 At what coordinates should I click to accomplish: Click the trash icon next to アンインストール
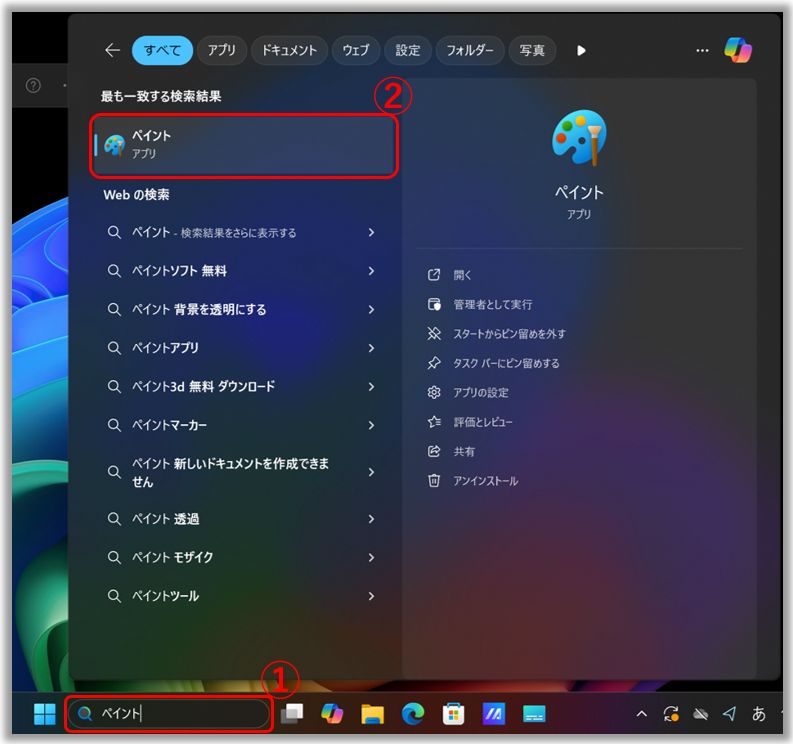point(434,480)
